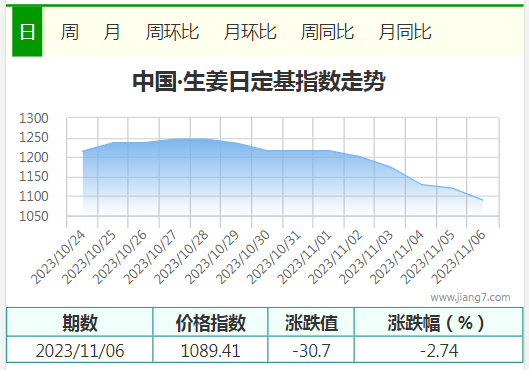The height and width of the screenshot is (370, 529).
Task: Click the chart title 中国·生姜日定基指数走势
Action: pyautogui.click(x=259, y=81)
